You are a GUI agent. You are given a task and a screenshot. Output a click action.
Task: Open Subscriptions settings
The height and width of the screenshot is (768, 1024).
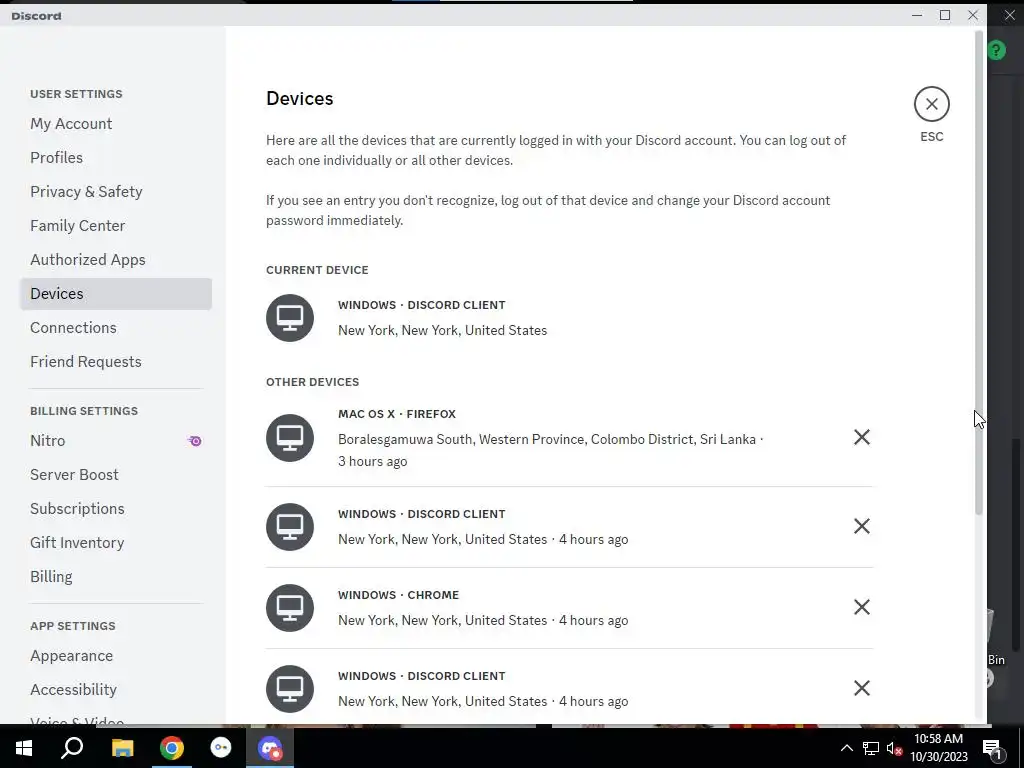click(x=116, y=508)
